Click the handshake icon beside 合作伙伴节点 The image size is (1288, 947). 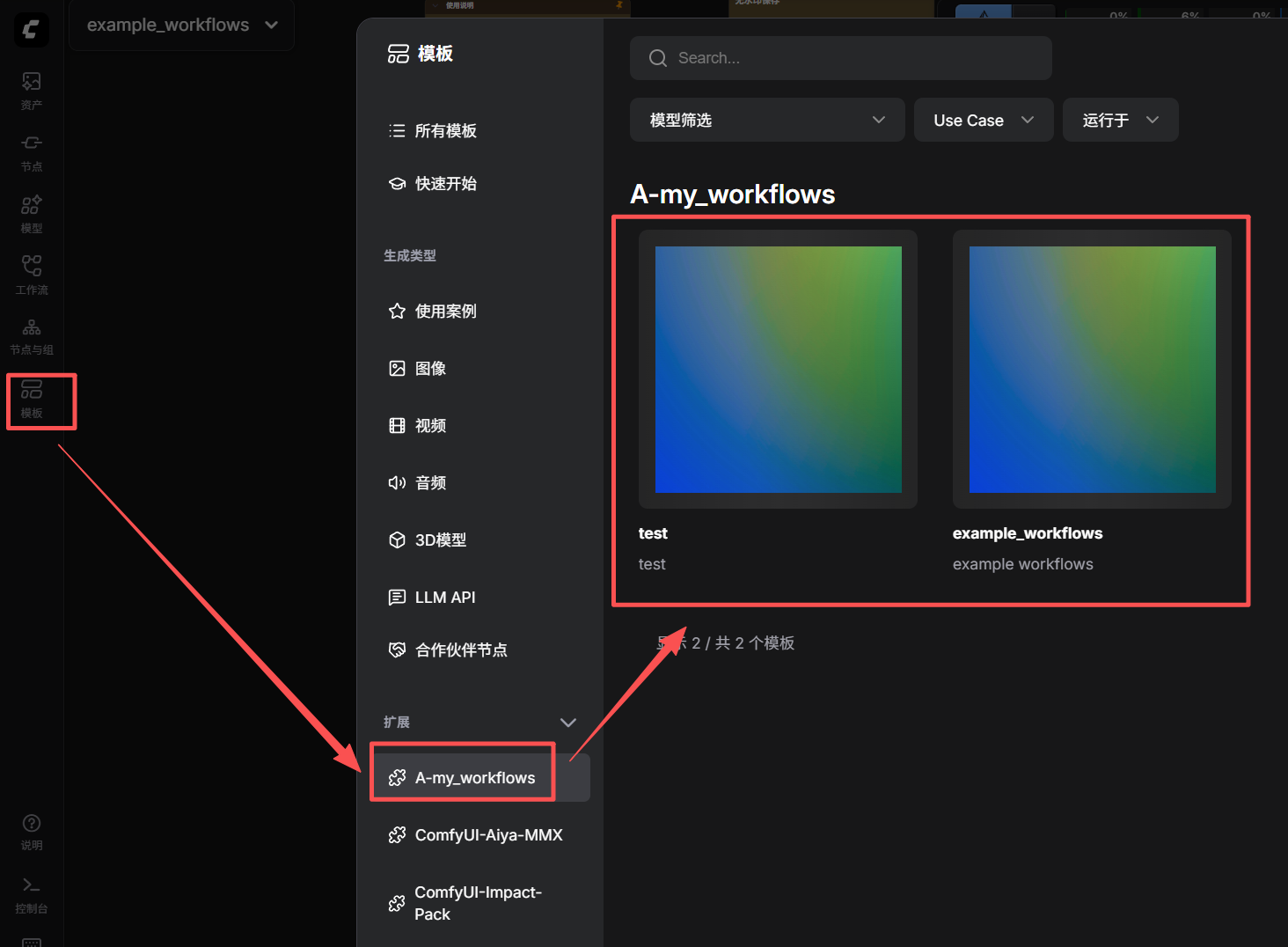(397, 650)
